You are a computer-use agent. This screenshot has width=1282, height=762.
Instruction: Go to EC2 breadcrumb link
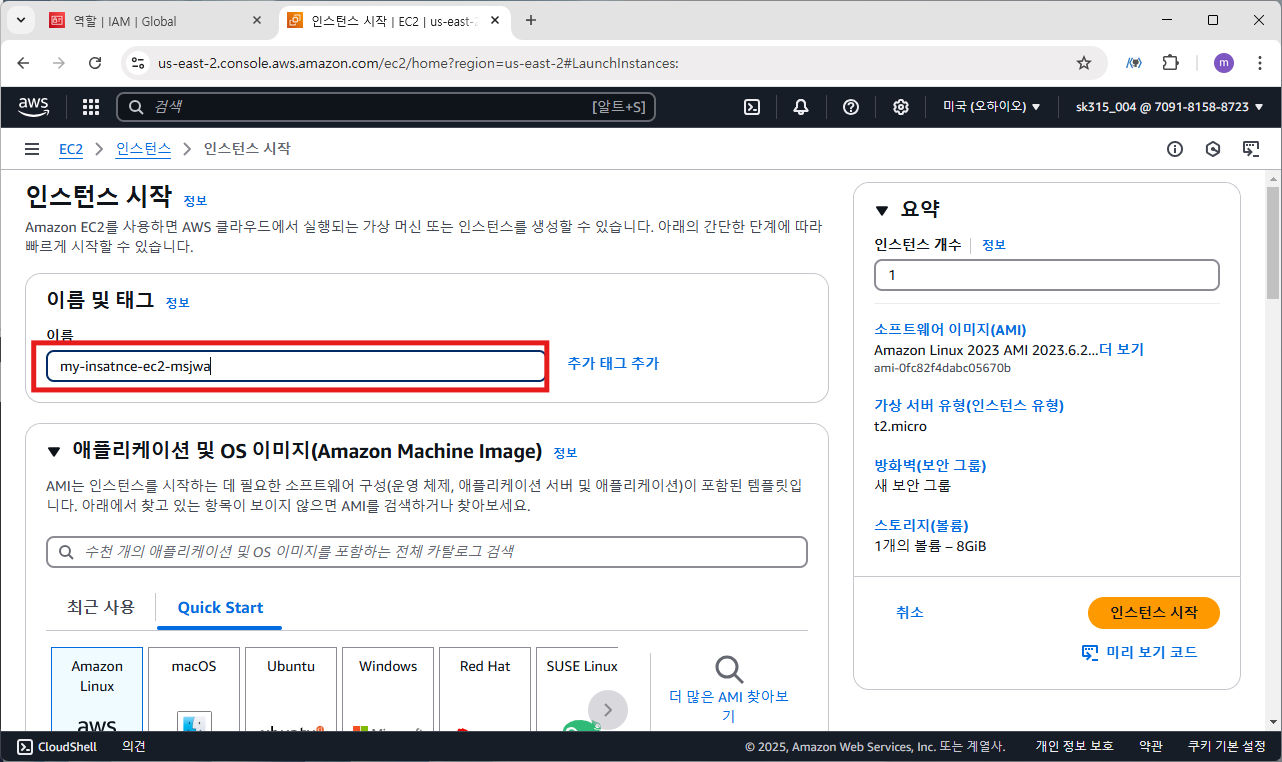click(70, 149)
